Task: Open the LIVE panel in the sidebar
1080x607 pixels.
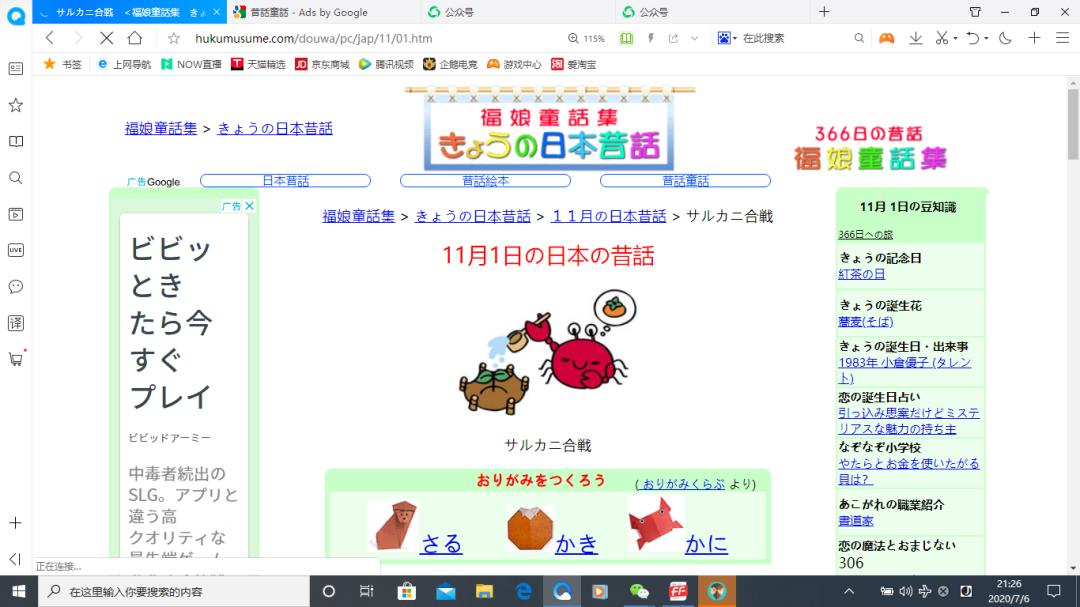Action: click(15, 249)
